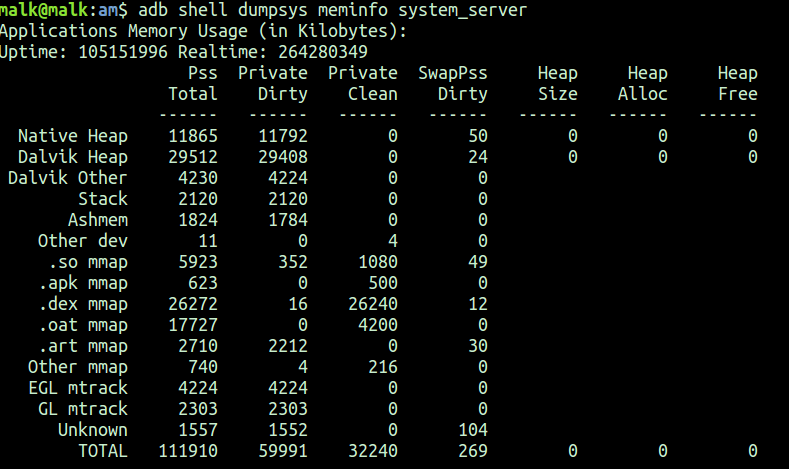
Task: Click TOTAL Pss value 111910
Action: [x=188, y=451]
